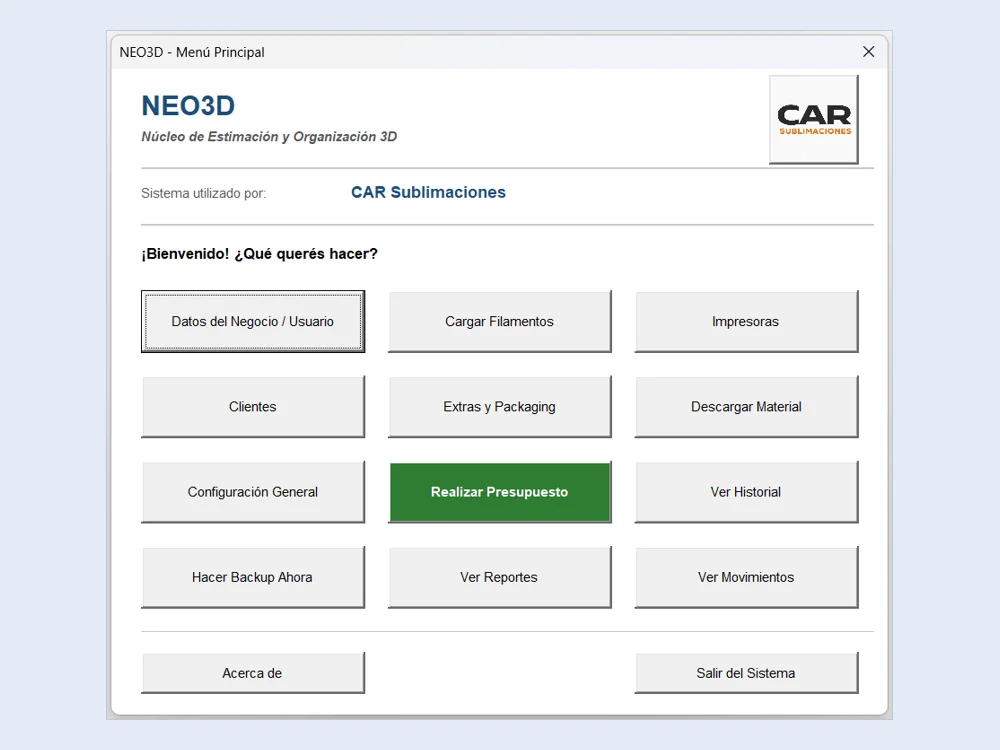Start Realizar Presupuesto
The height and width of the screenshot is (750, 1000).
tap(499, 492)
